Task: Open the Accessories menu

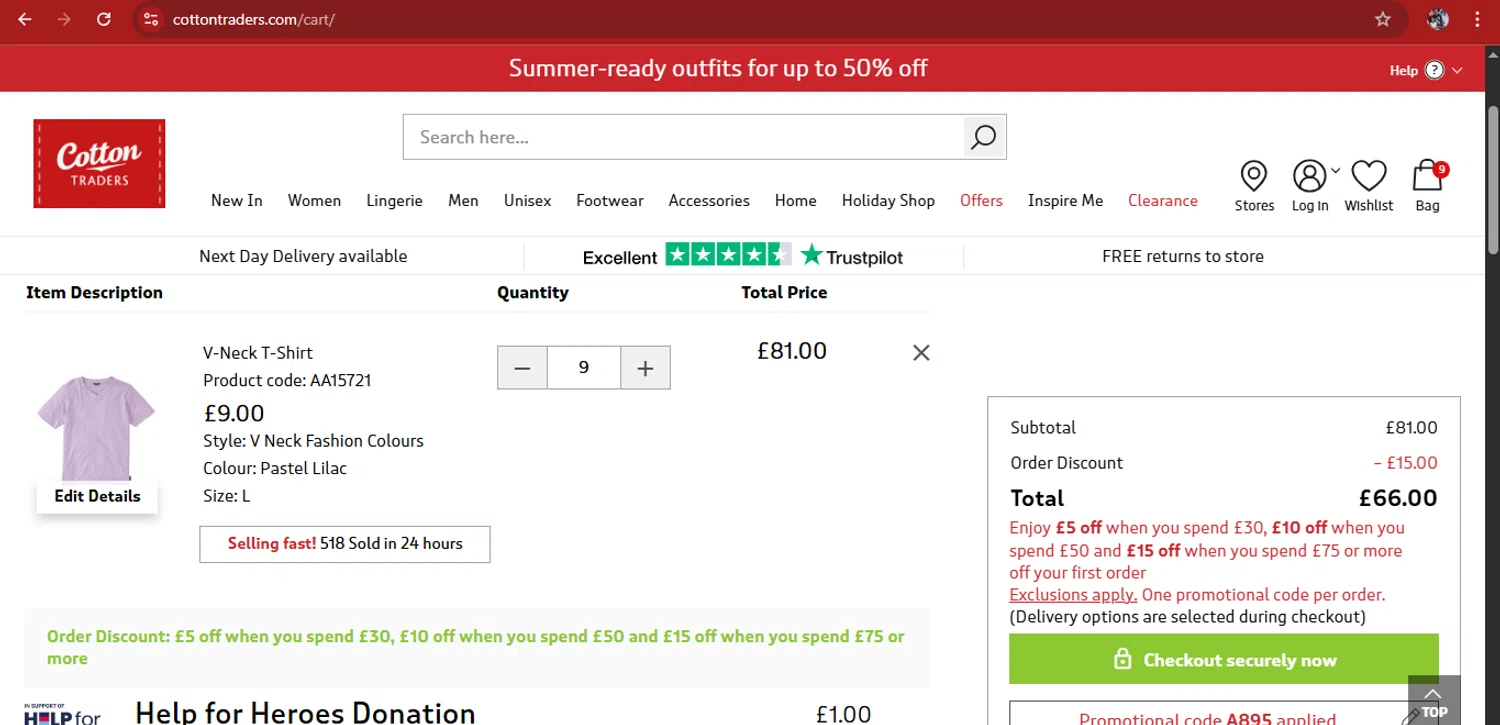Action: (x=709, y=200)
